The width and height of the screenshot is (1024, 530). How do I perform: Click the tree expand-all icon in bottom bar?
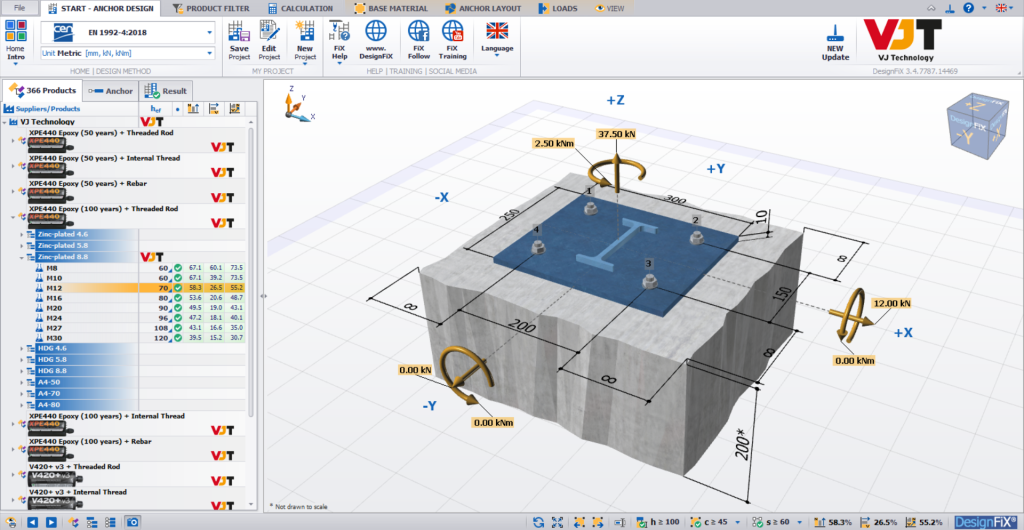[x=92, y=522]
